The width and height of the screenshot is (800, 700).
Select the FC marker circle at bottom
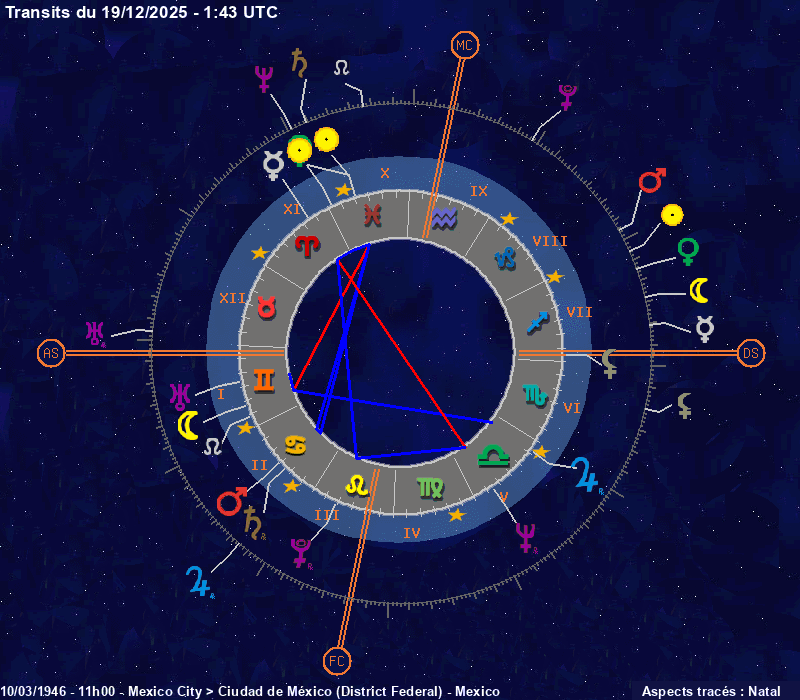pyautogui.click(x=337, y=660)
